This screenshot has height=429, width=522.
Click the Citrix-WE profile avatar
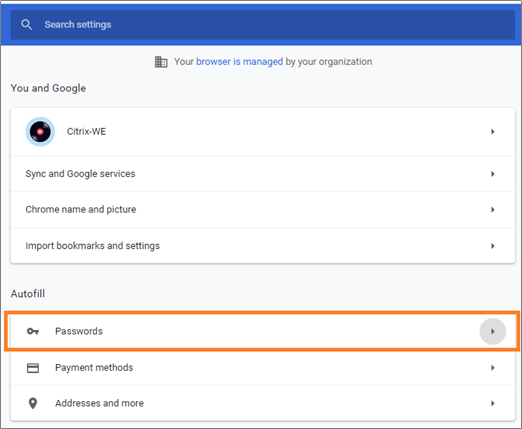pyautogui.click(x=40, y=132)
